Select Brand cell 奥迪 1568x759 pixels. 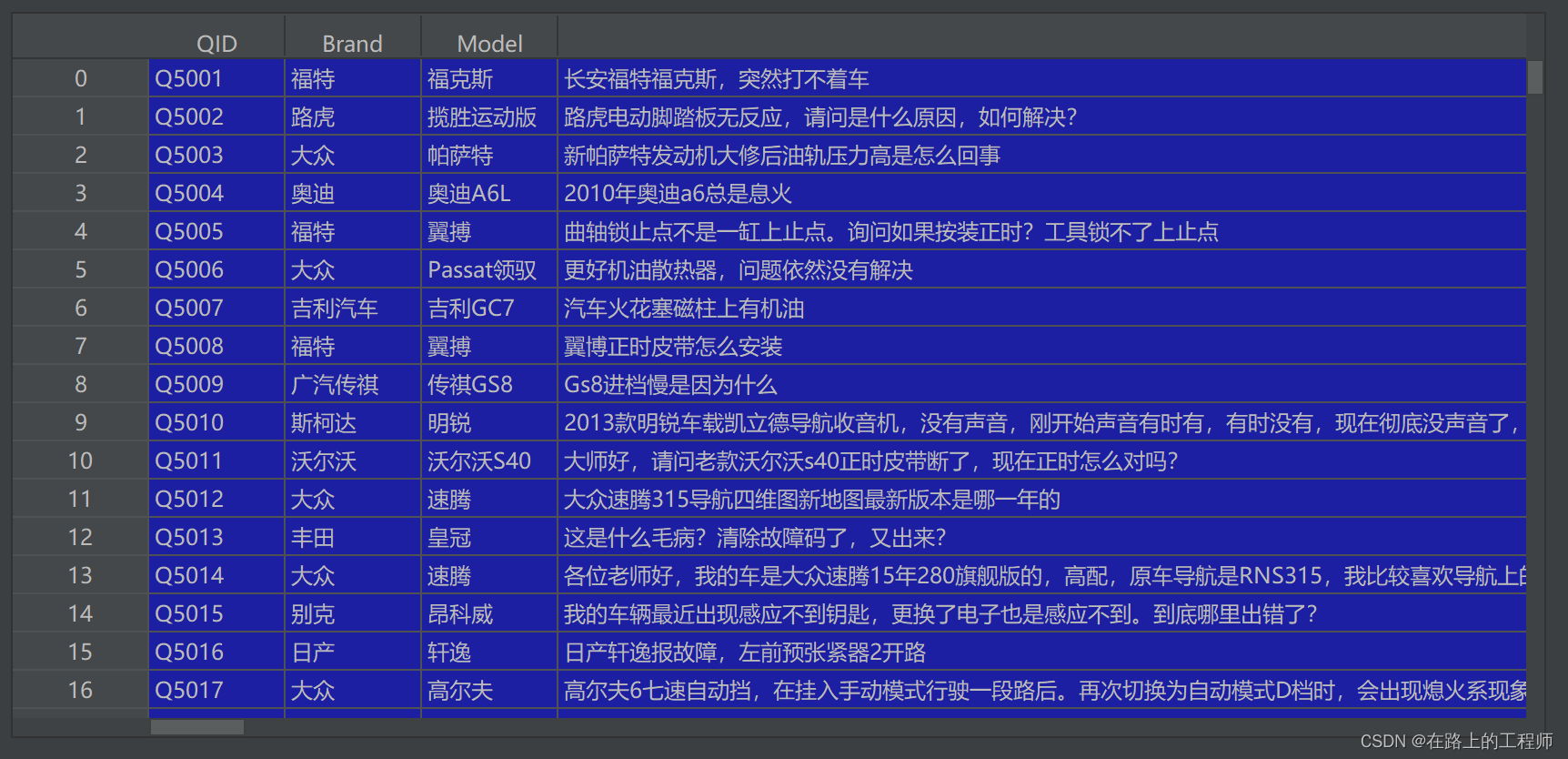(x=353, y=194)
